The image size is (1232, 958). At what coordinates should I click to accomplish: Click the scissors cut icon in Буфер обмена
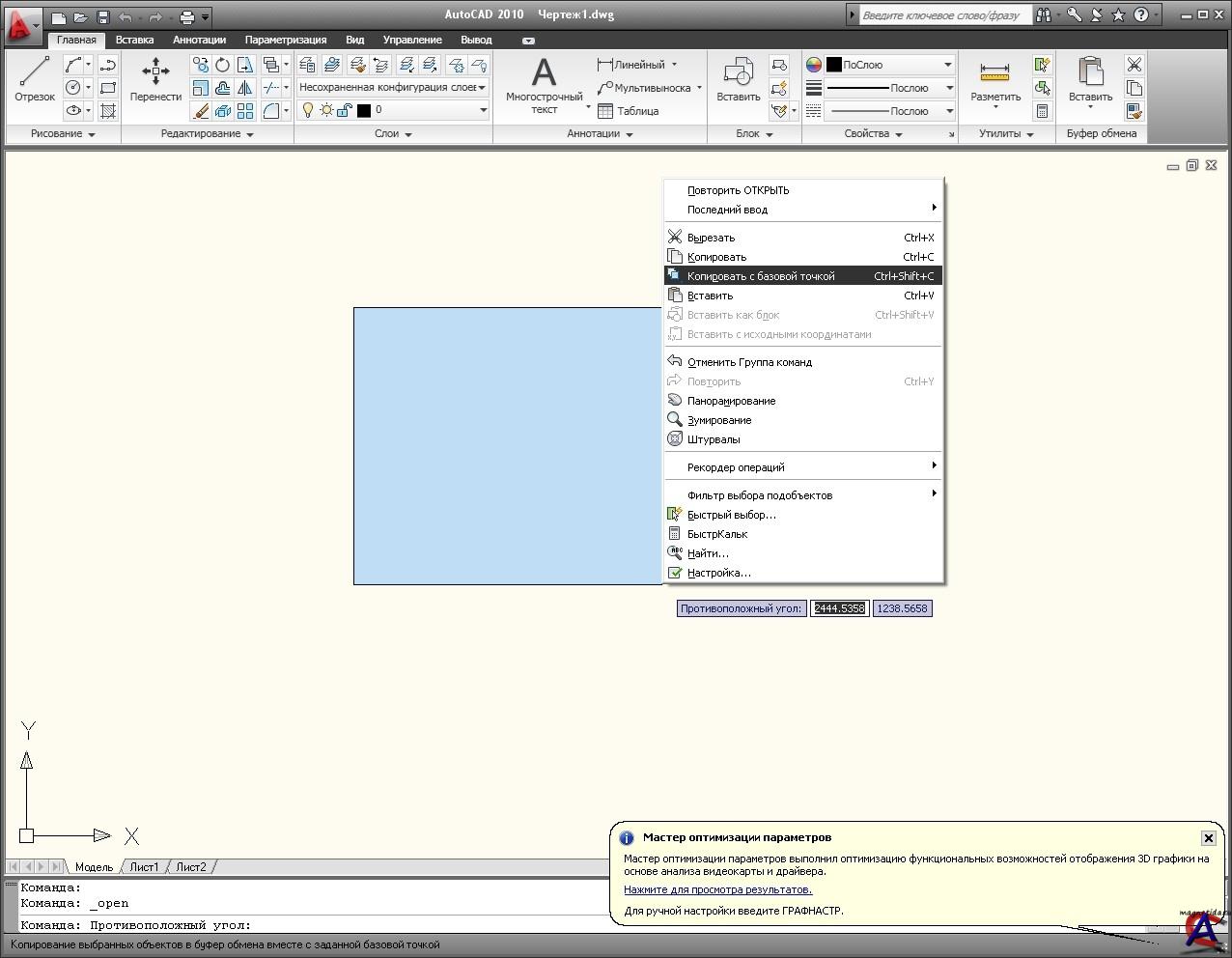1134,65
